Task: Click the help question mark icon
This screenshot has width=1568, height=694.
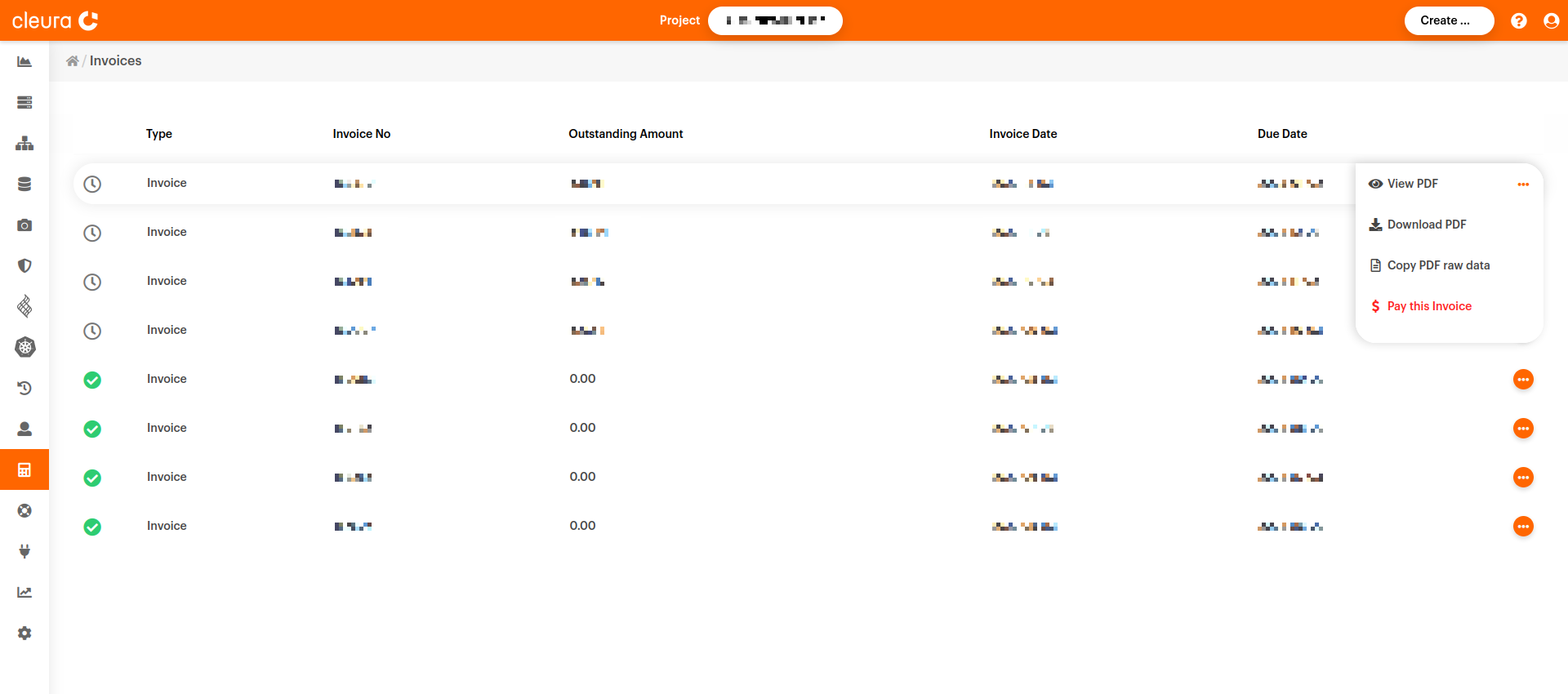Action: tap(1518, 21)
